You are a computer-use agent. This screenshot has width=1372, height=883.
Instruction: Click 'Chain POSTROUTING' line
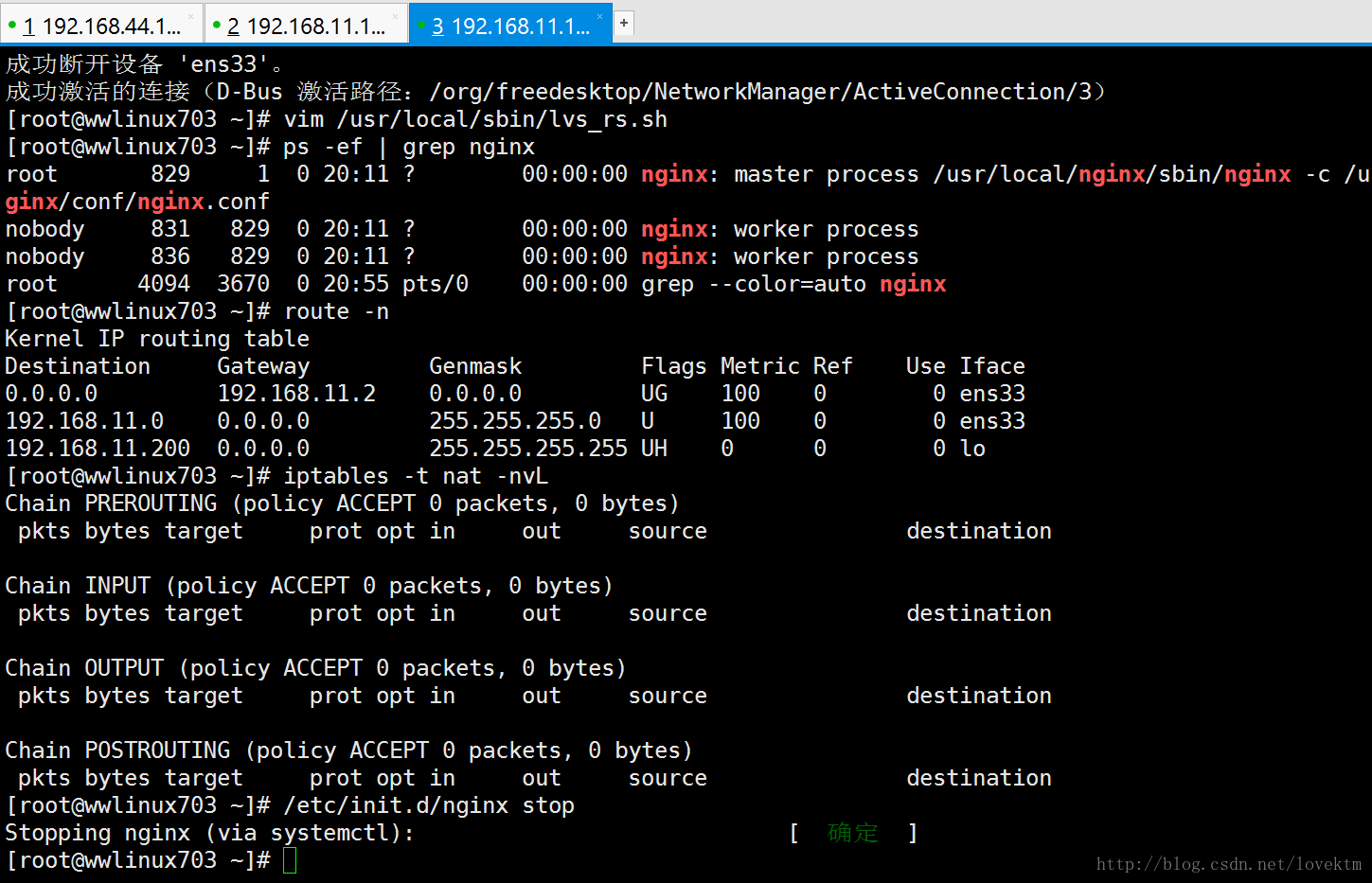coord(348,751)
